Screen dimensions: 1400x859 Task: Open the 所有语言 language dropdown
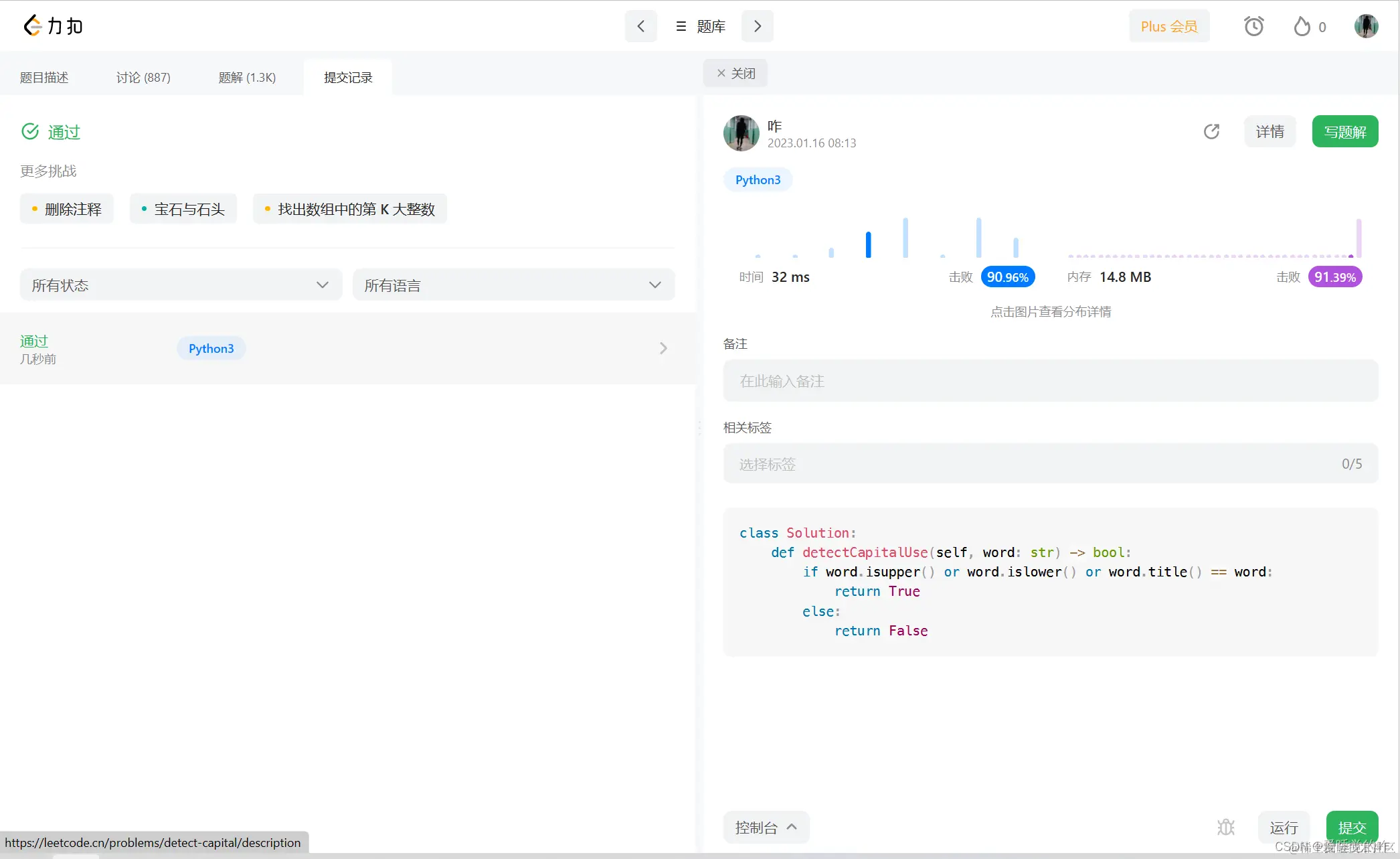click(x=513, y=285)
